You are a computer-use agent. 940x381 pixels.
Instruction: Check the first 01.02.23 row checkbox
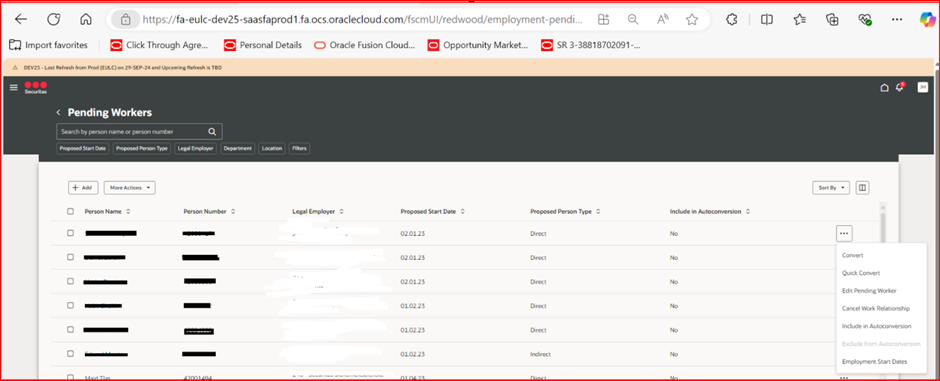71,306
